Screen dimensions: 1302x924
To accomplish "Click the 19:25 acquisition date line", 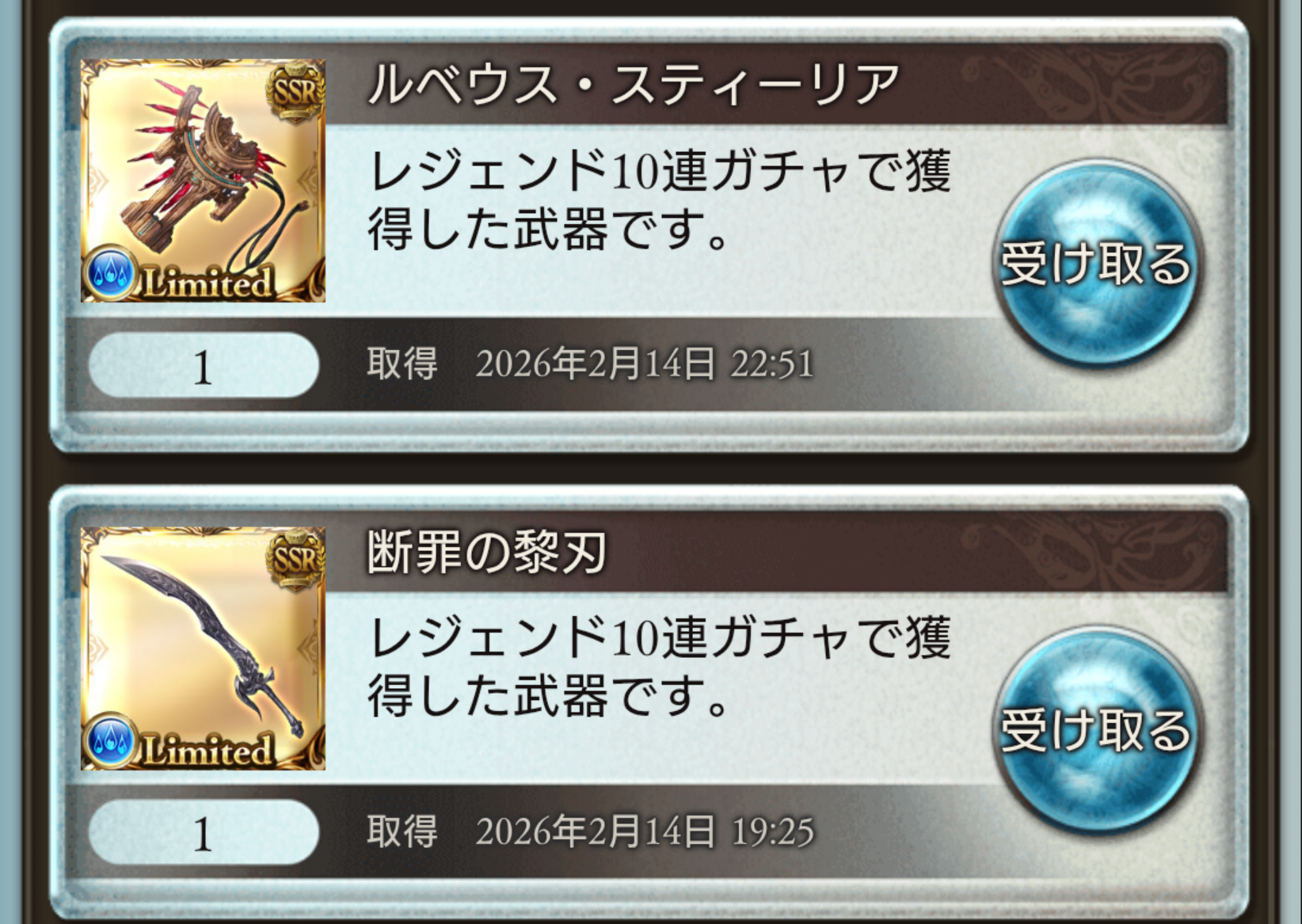I will click(590, 831).
